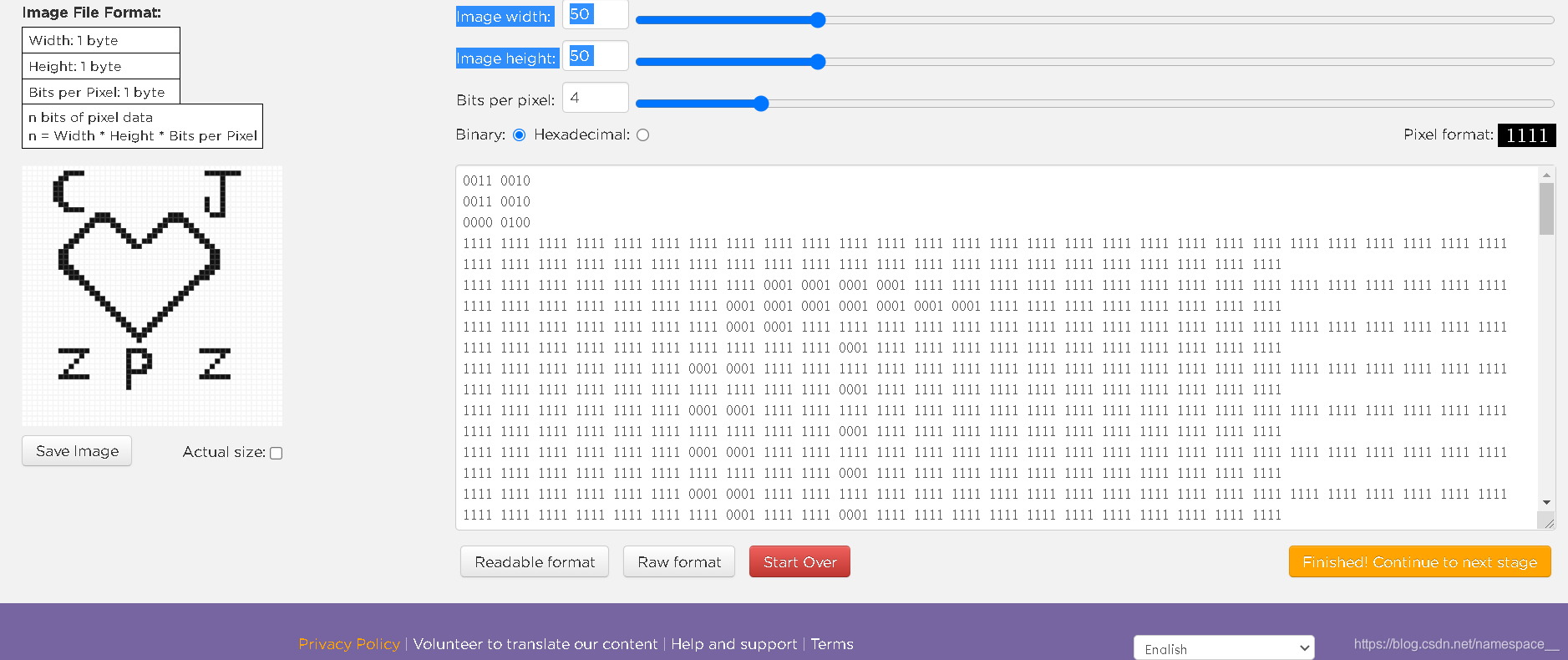
Task: Click the 'n bits of pixel data' cell
Action: (143, 126)
